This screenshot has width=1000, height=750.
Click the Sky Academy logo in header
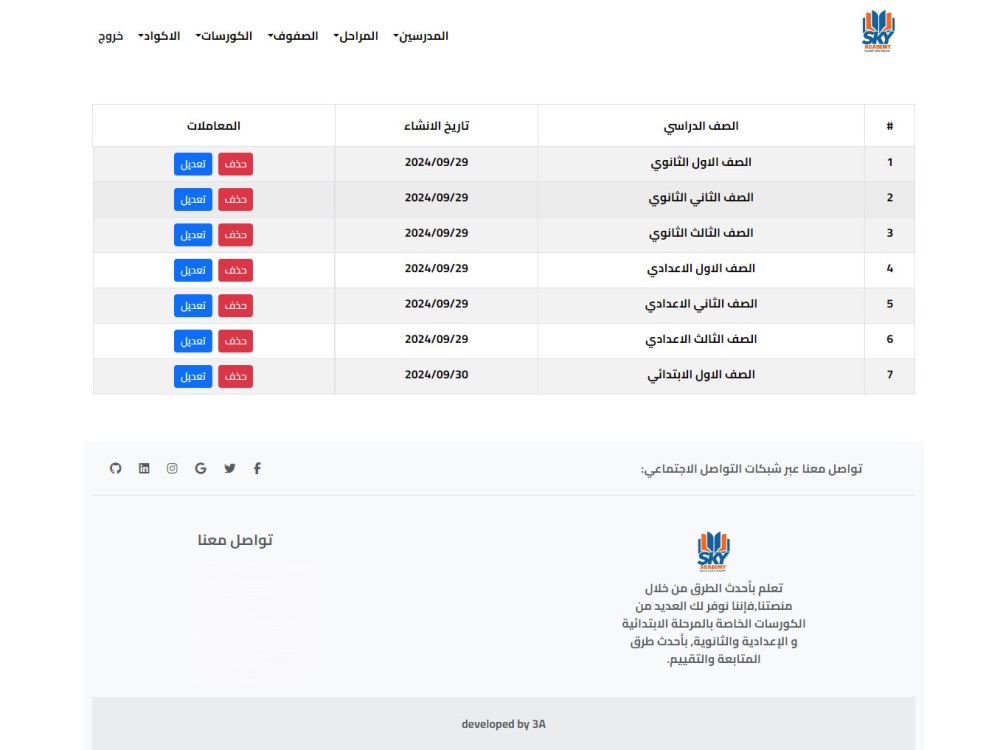click(x=878, y=31)
